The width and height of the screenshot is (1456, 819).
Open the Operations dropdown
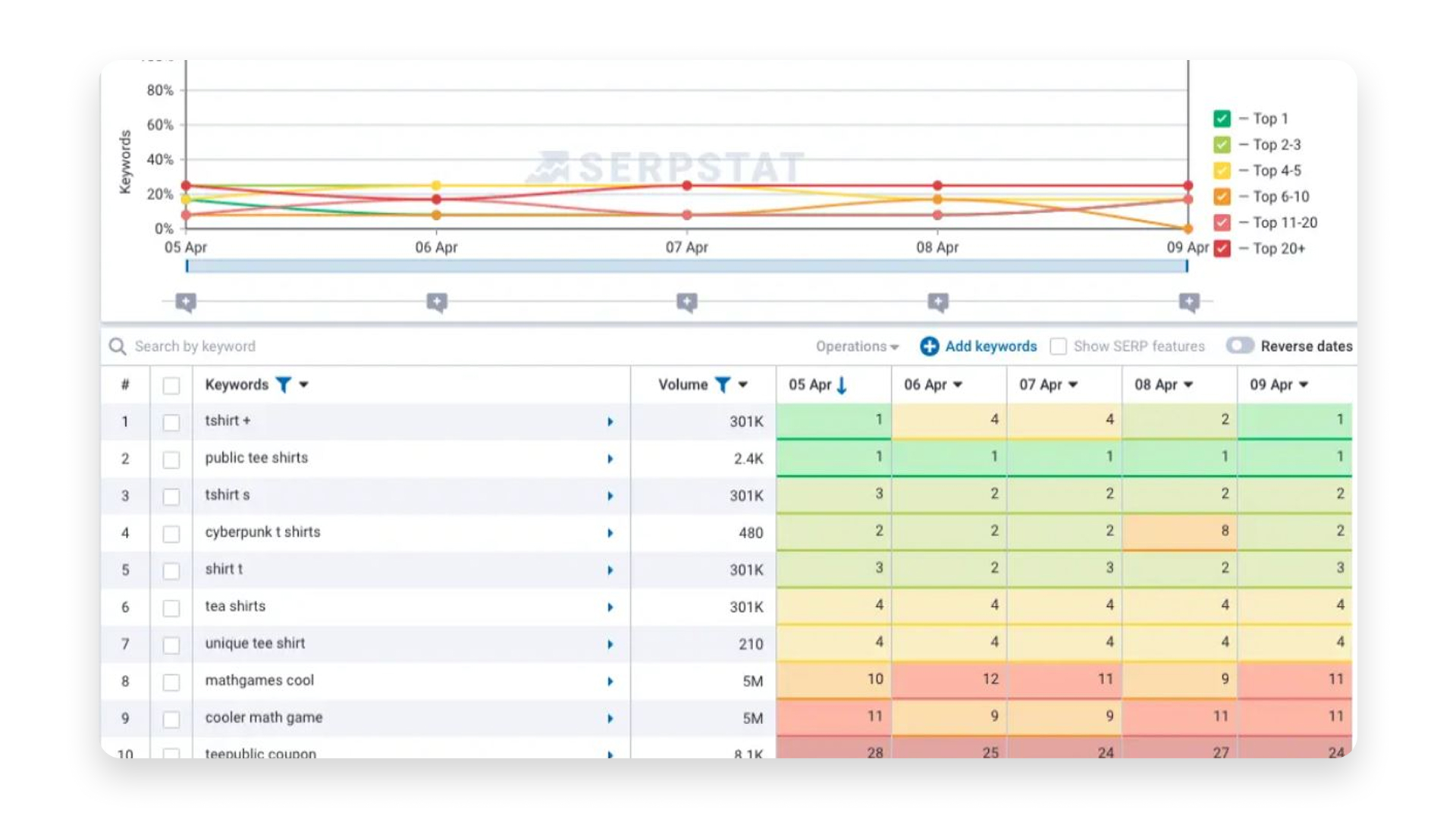[857, 347]
